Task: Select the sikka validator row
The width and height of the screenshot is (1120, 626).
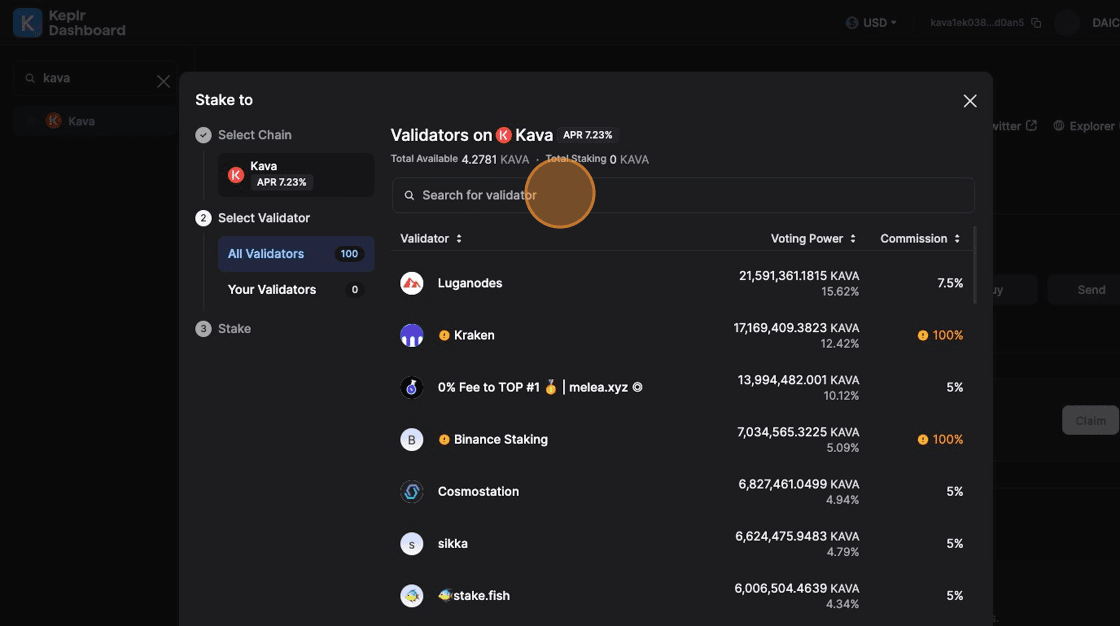Action: click(681, 543)
